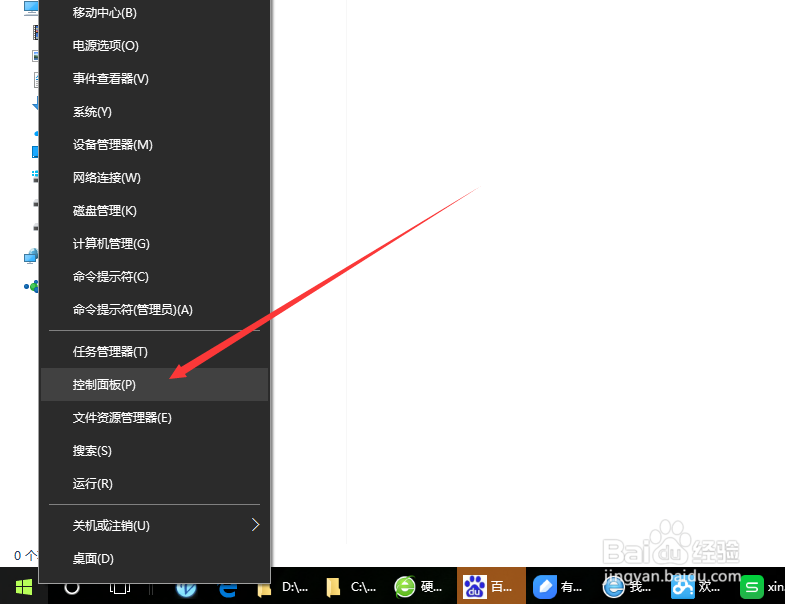Select This PC monitor icon in sidebar

31,7
